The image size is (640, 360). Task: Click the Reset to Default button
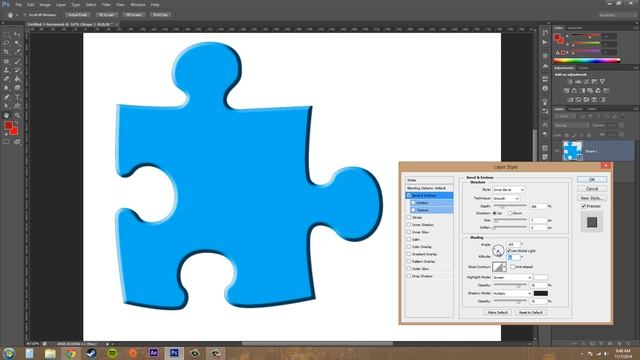(x=531, y=313)
